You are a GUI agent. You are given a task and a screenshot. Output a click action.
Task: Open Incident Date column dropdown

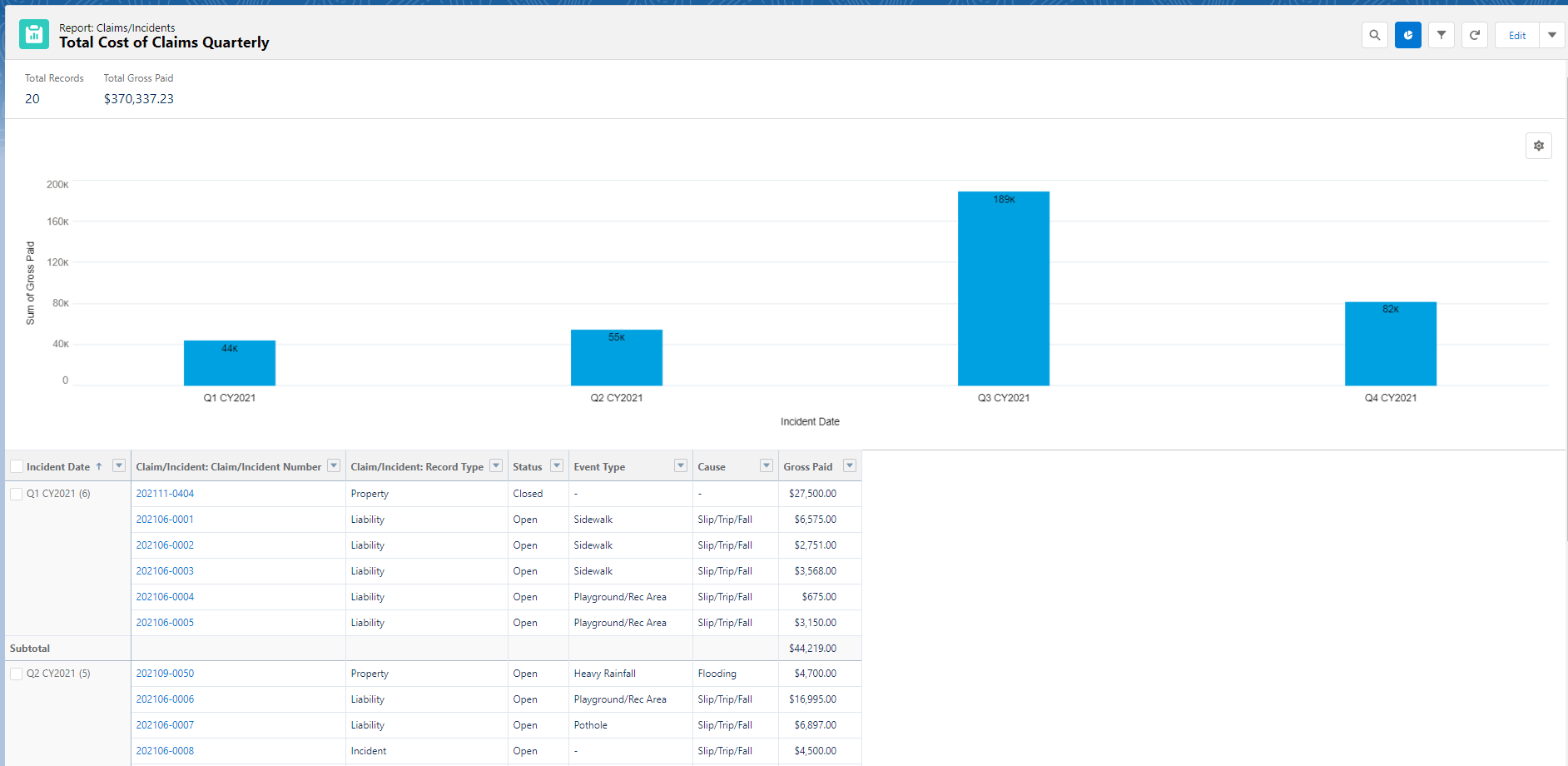pyautogui.click(x=119, y=465)
